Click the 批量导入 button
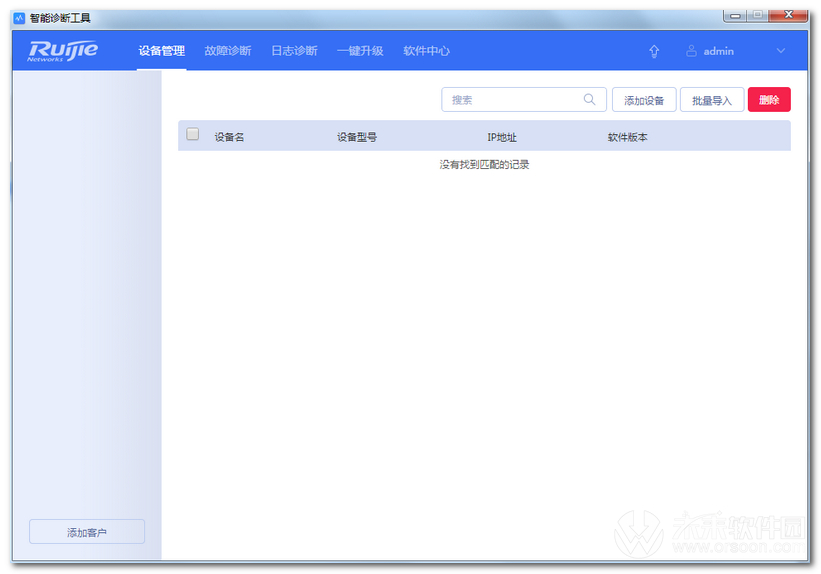The width and height of the screenshot is (821, 574). click(712, 100)
